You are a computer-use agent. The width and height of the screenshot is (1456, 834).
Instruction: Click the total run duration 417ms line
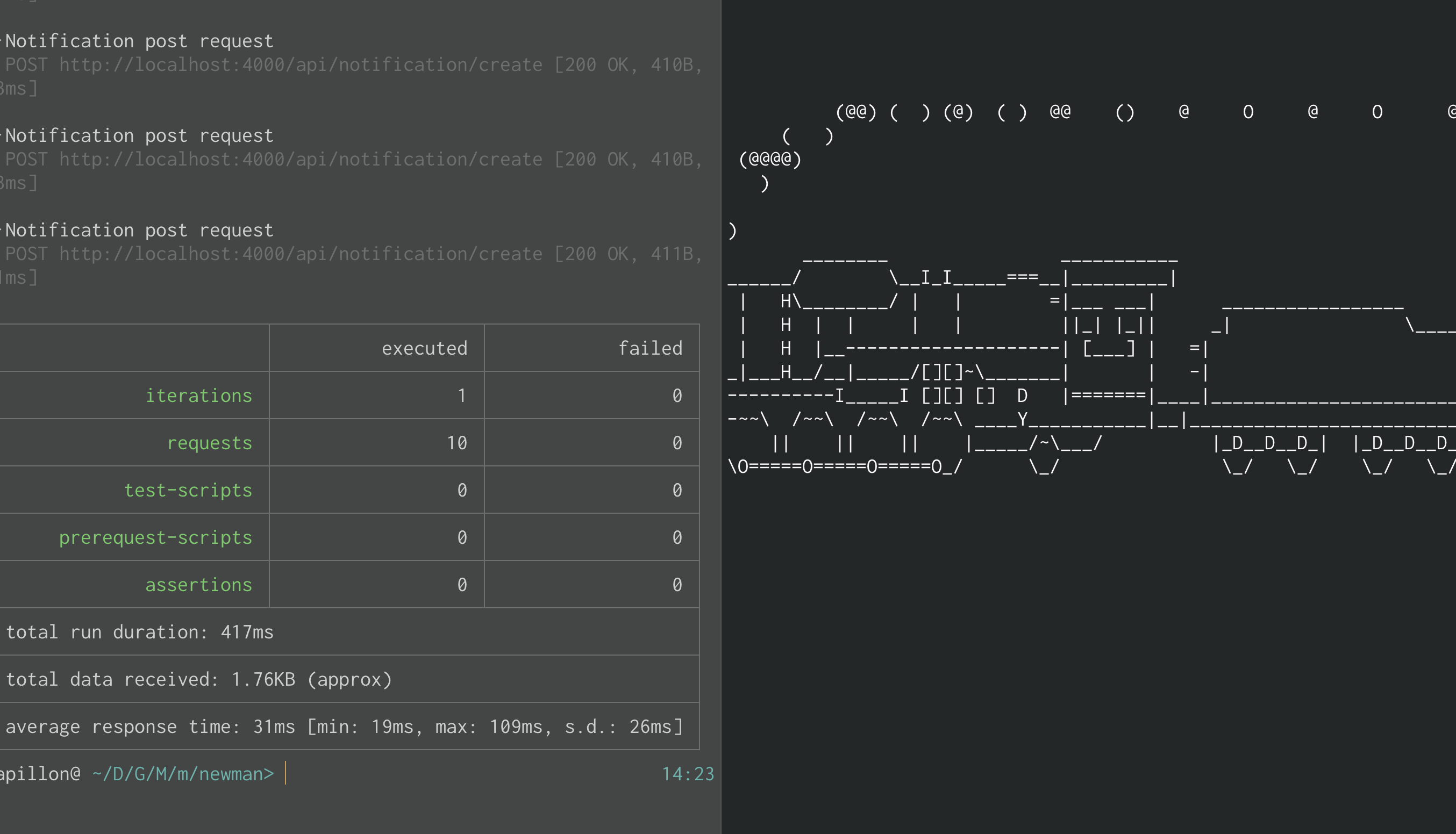pyautogui.click(x=140, y=632)
